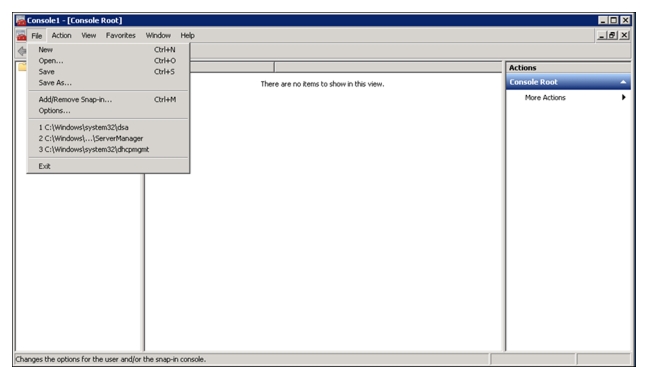Click the Console1 title bar icon
This screenshot has width=649, height=380.
tap(20, 20)
